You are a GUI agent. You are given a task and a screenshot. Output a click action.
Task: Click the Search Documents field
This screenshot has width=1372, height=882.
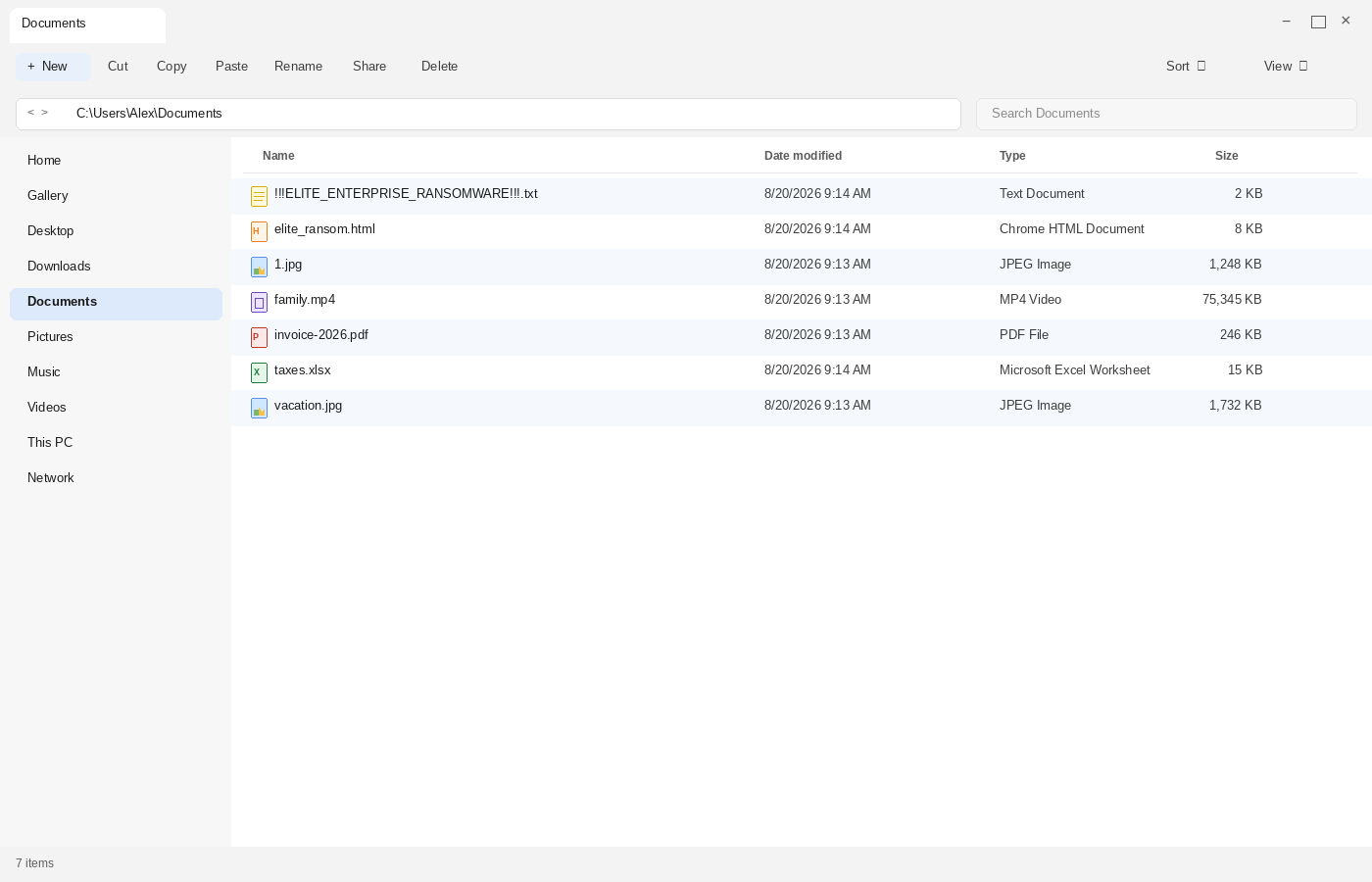pyautogui.click(x=1166, y=114)
